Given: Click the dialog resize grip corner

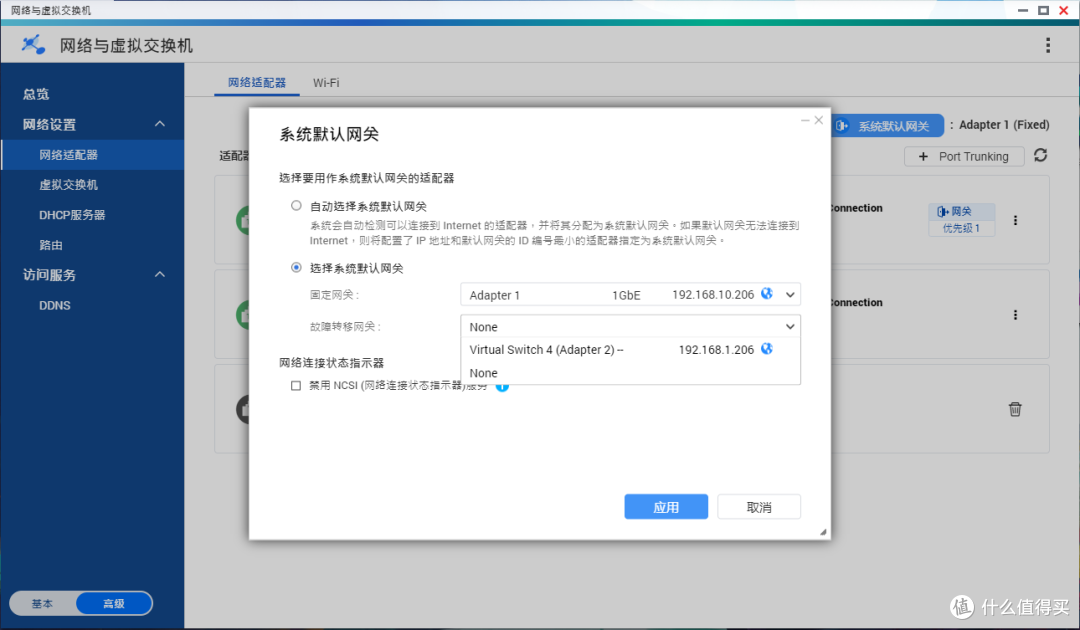Looking at the screenshot, I should tap(822, 532).
